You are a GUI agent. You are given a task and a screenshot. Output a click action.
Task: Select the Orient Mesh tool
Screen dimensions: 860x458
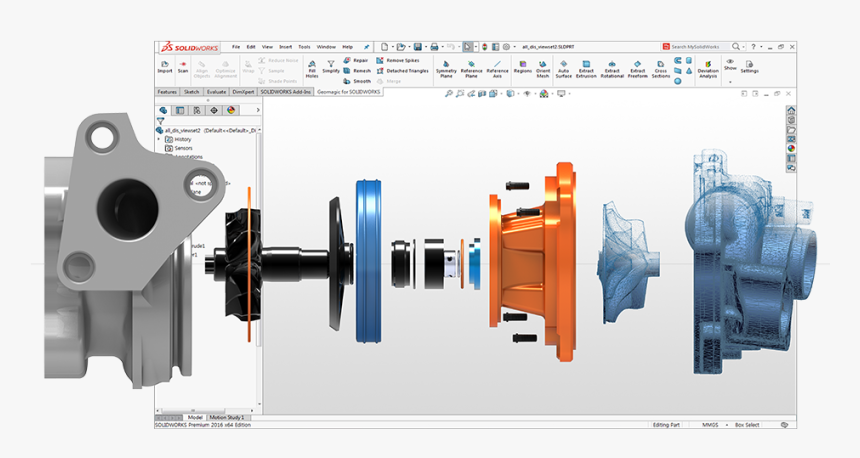point(543,70)
